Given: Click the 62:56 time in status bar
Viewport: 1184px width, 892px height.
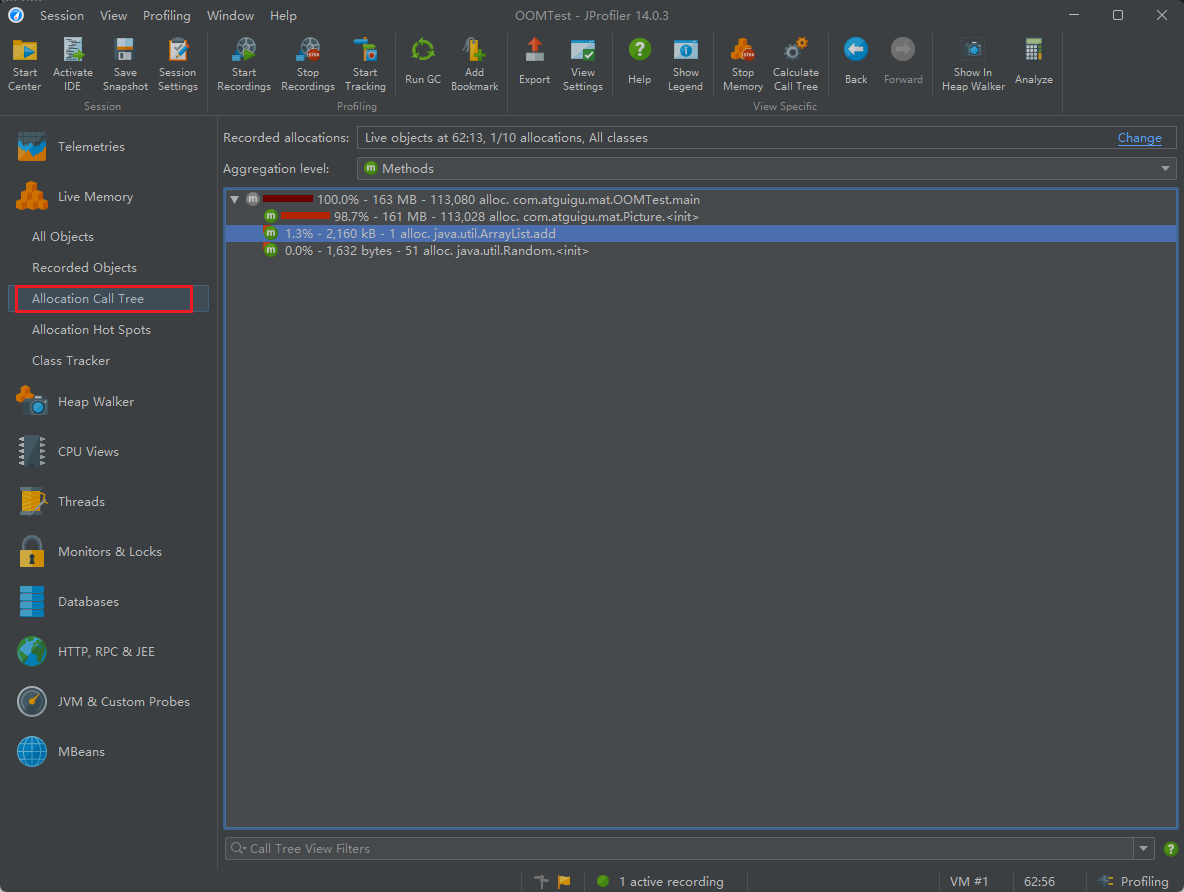Looking at the screenshot, I should click(1039, 881).
